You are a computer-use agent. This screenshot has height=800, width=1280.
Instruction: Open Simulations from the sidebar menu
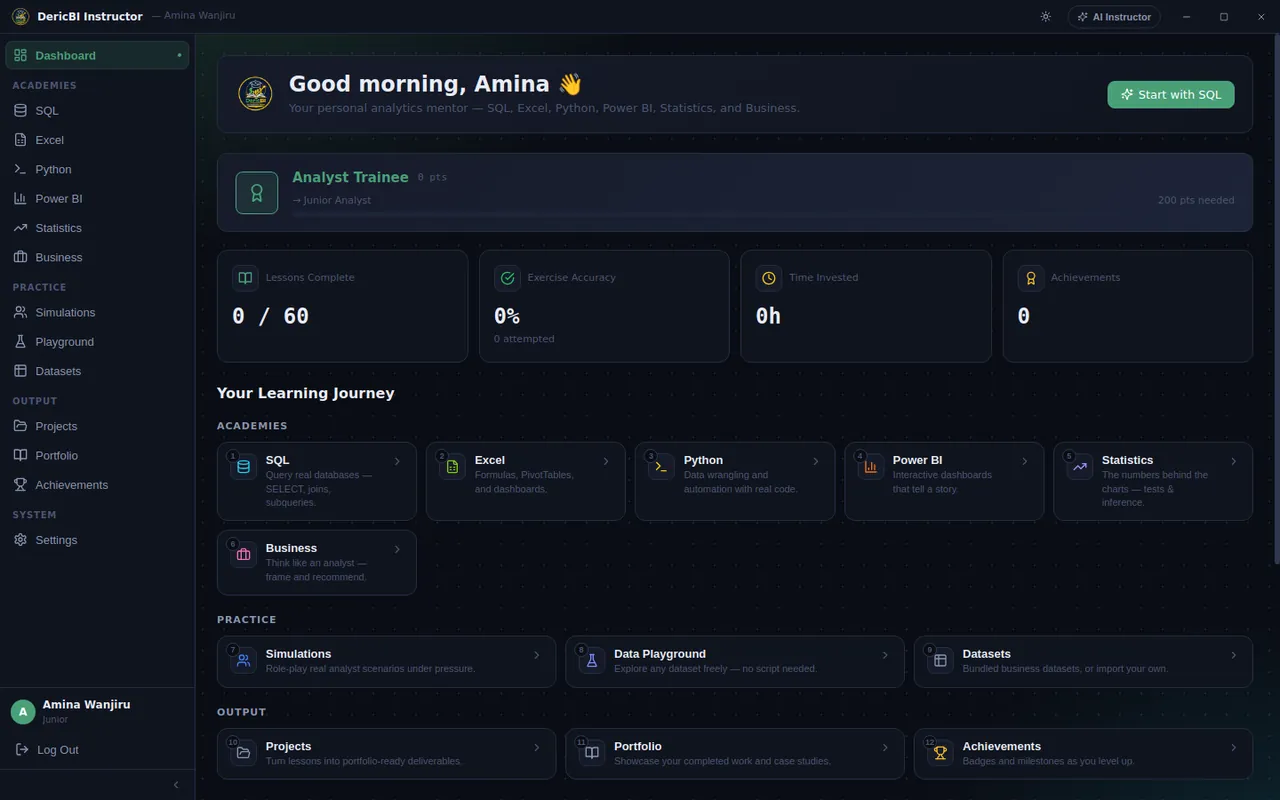(97, 312)
